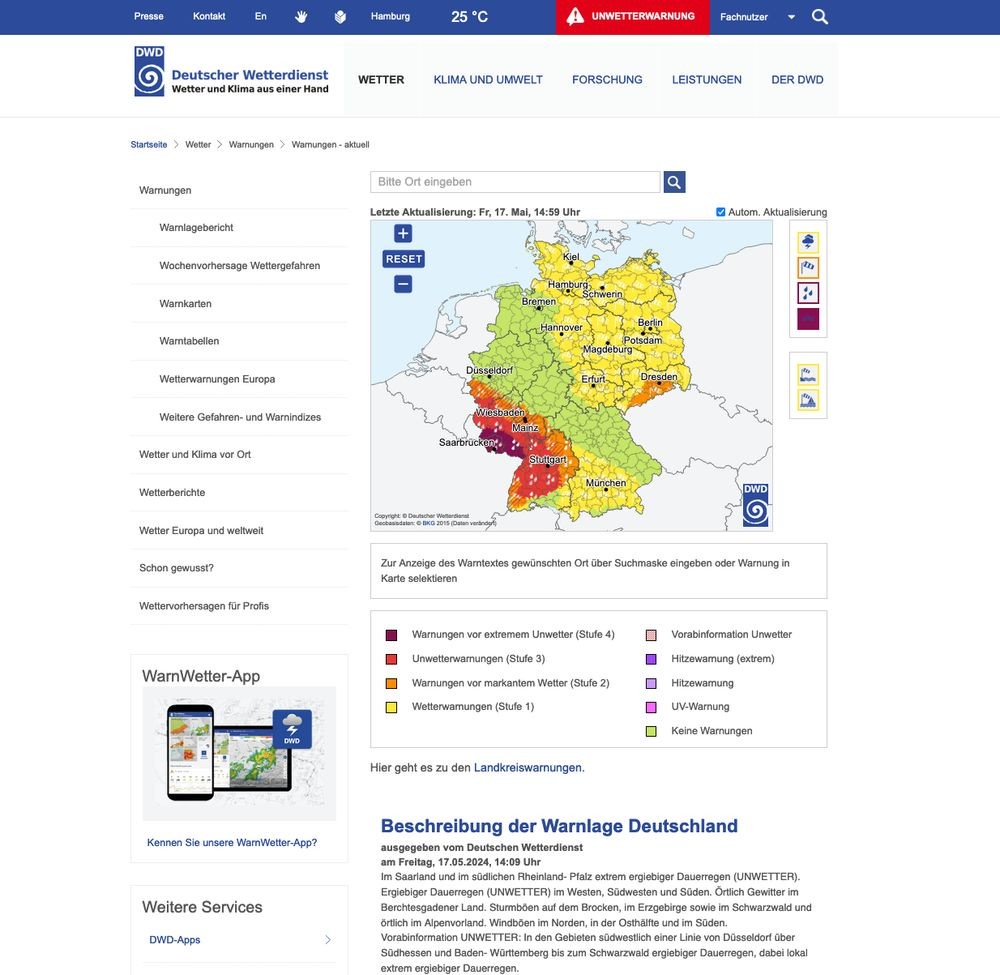The image size is (1000, 975).
Task: Click the red warning triangle icon
Action: pos(575,16)
